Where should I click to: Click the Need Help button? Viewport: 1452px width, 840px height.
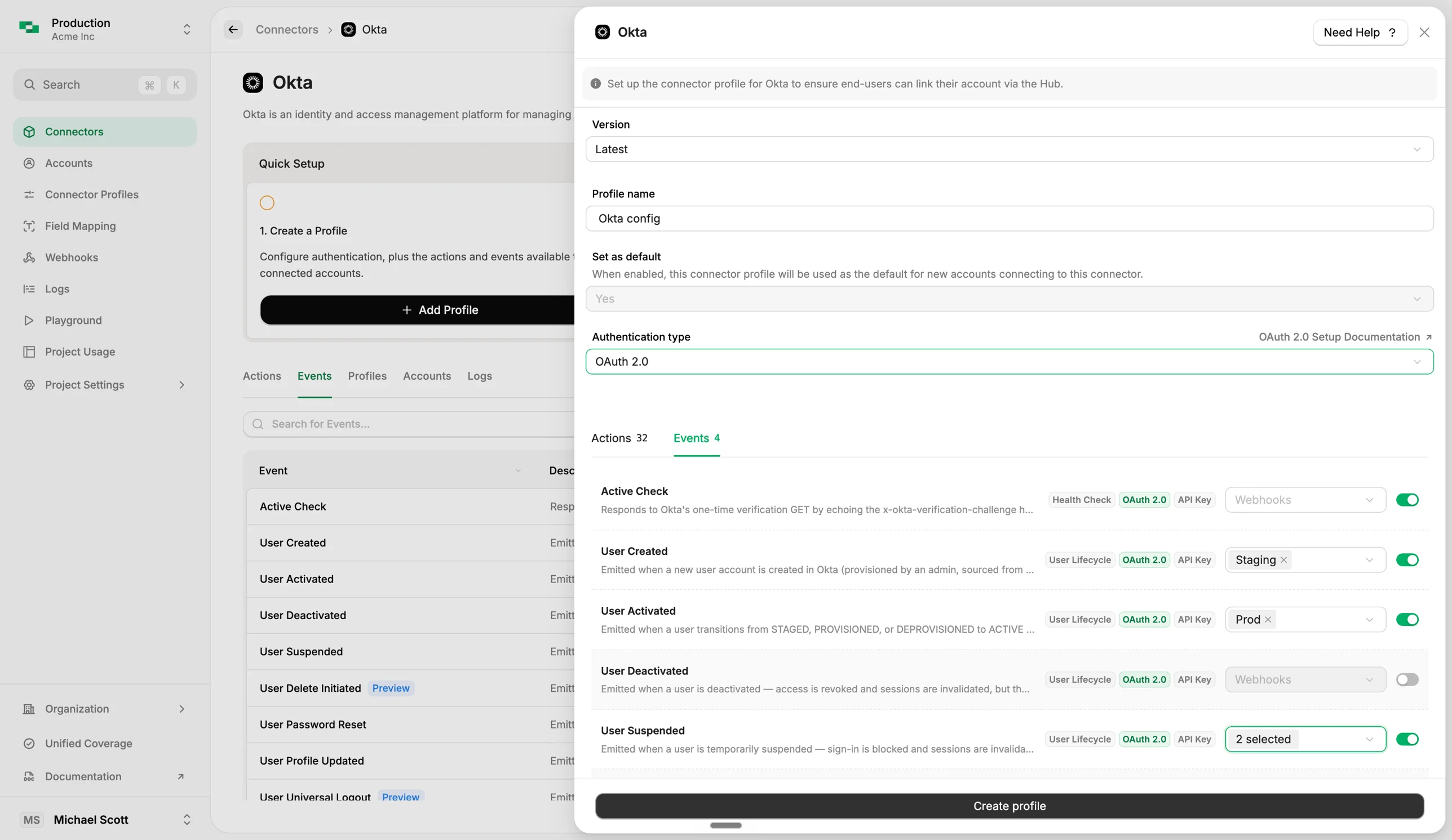tap(1360, 32)
